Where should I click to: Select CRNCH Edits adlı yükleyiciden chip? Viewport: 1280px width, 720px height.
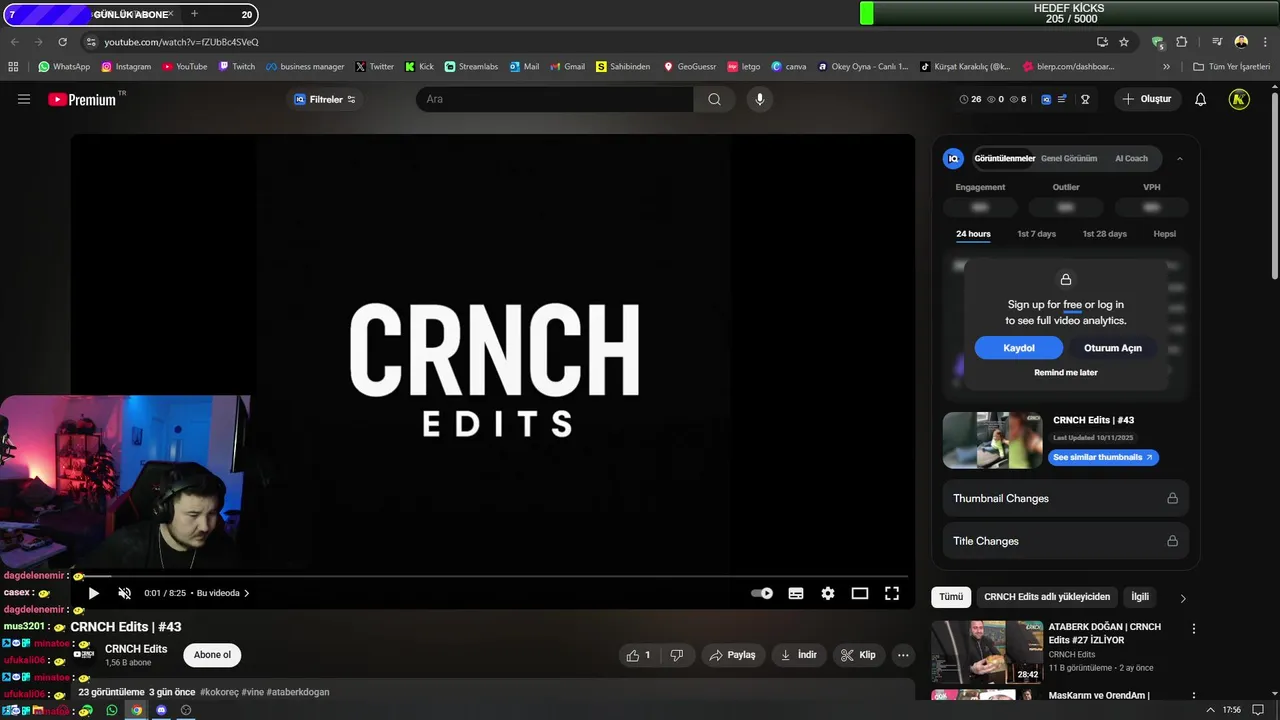click(x=1047, y=597)
